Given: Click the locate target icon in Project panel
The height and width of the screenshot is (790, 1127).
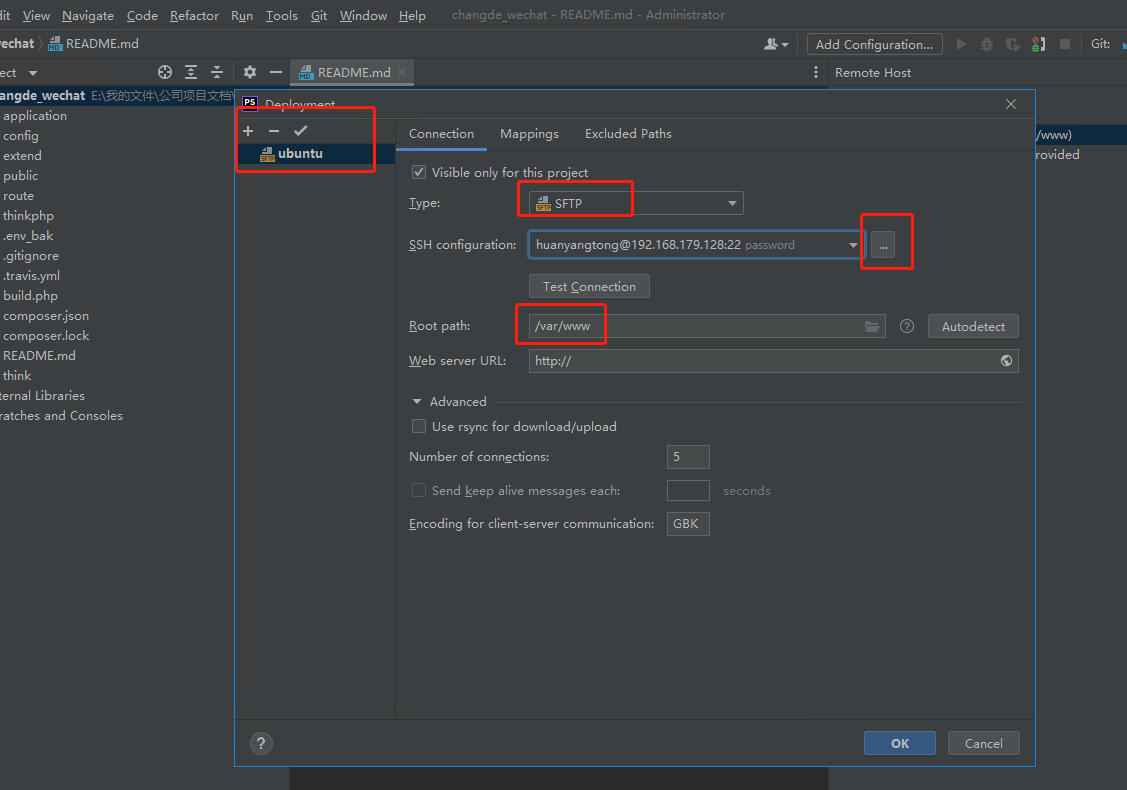Looking at the screenshot, I should click(165, 72).
